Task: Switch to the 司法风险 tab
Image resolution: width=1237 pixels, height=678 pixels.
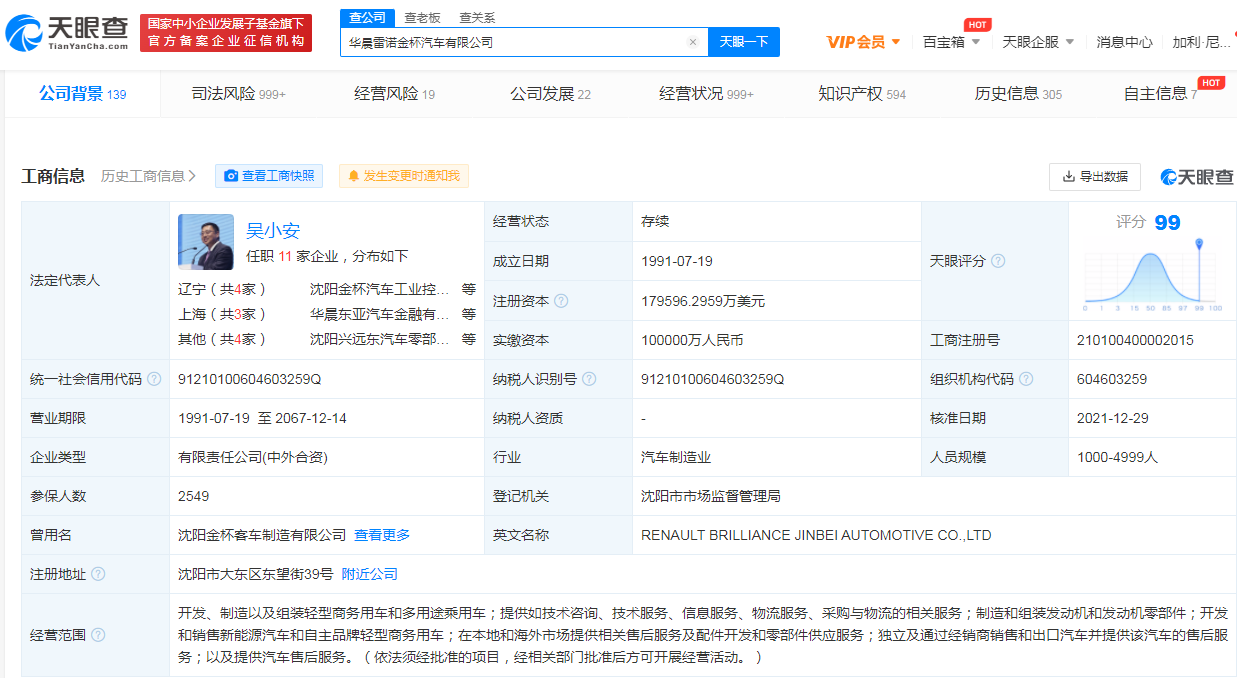Action: click(x=238, y=94)
